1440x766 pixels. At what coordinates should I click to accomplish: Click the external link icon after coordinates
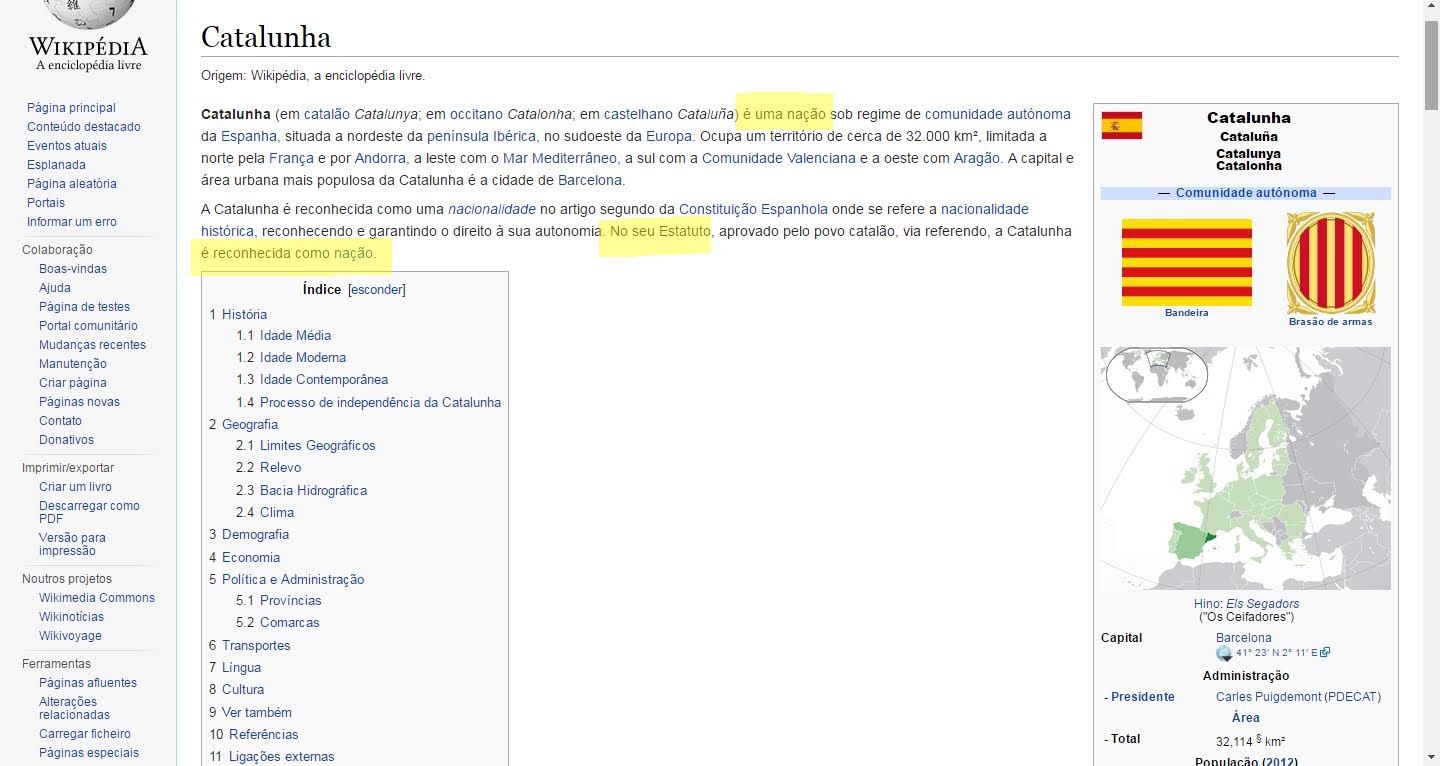pos(1325,653)
